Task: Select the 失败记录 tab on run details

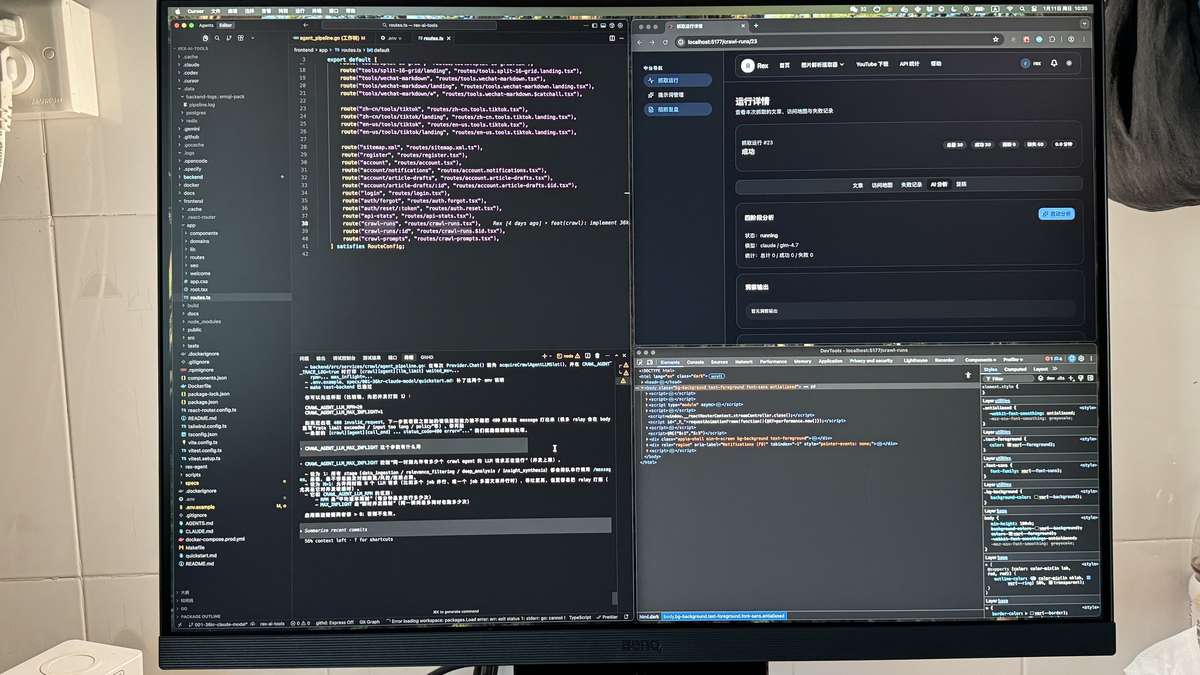Action: point(911,185)
